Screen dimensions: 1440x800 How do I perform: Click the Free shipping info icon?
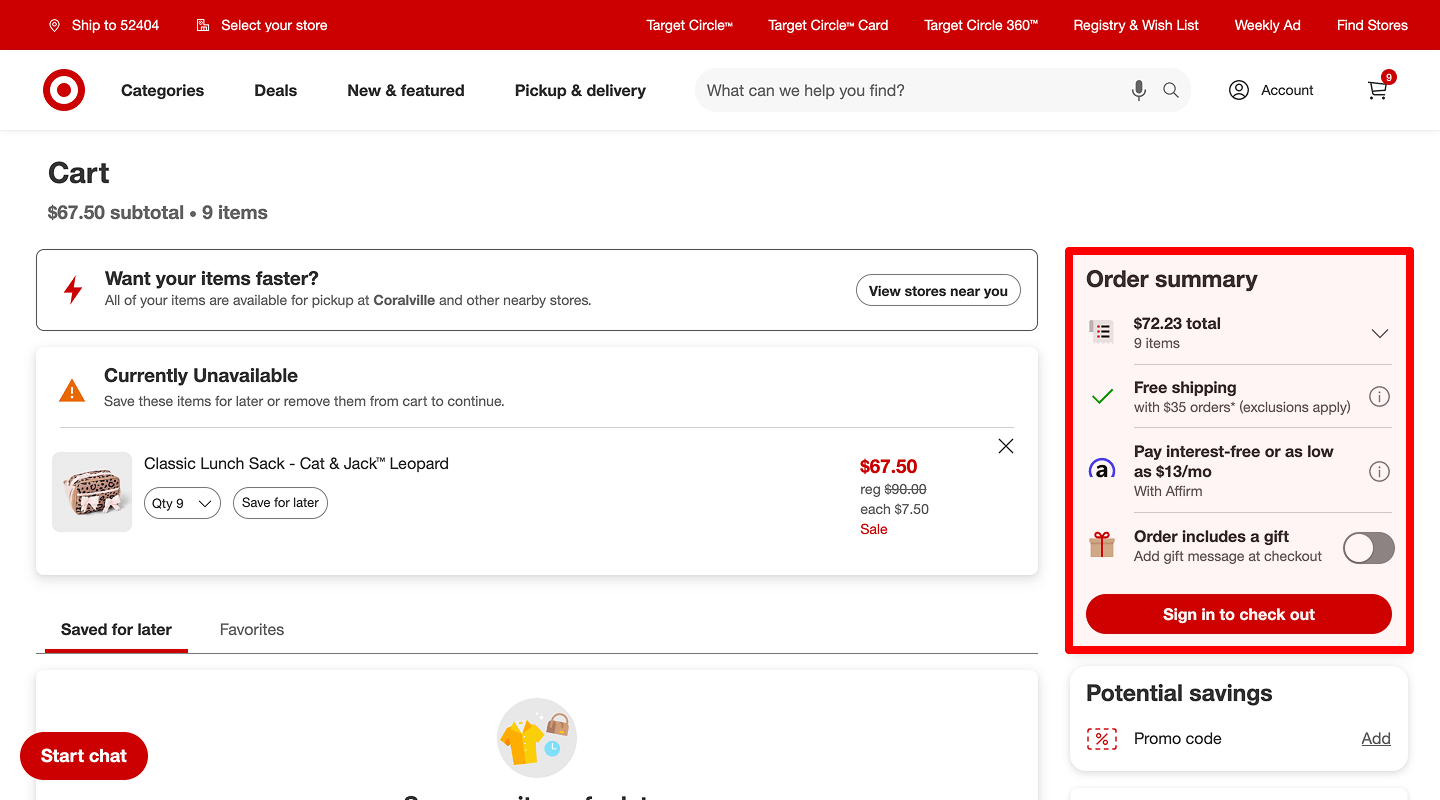[x=1379, y=397]
